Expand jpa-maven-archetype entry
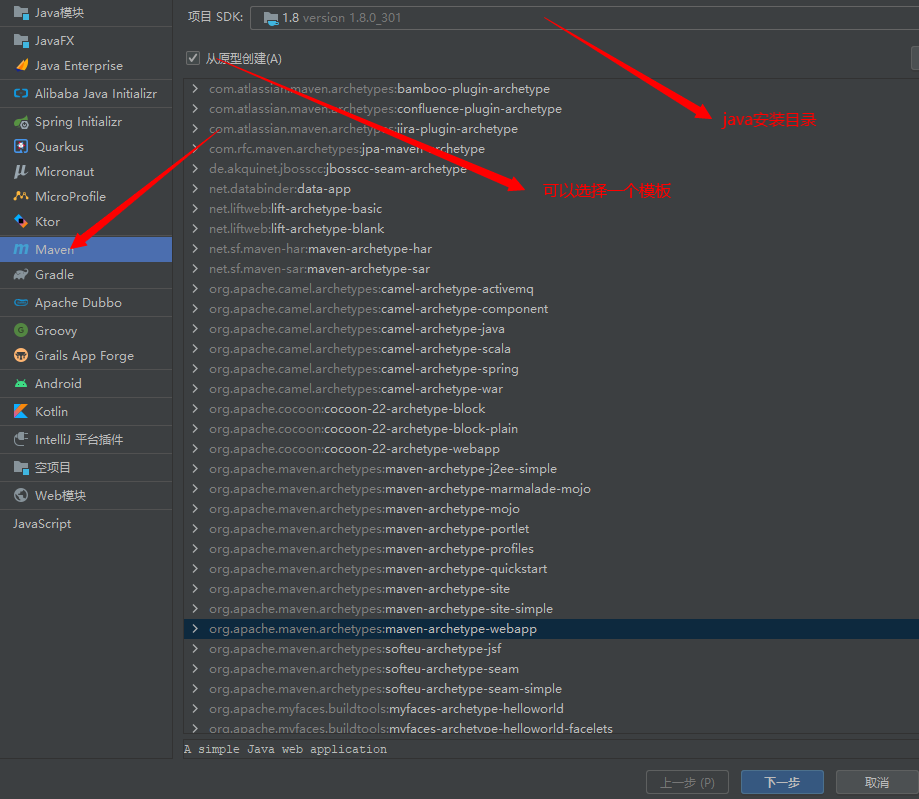Image resolution: width=919 pixels, height=799 pixels. point(195,148)
